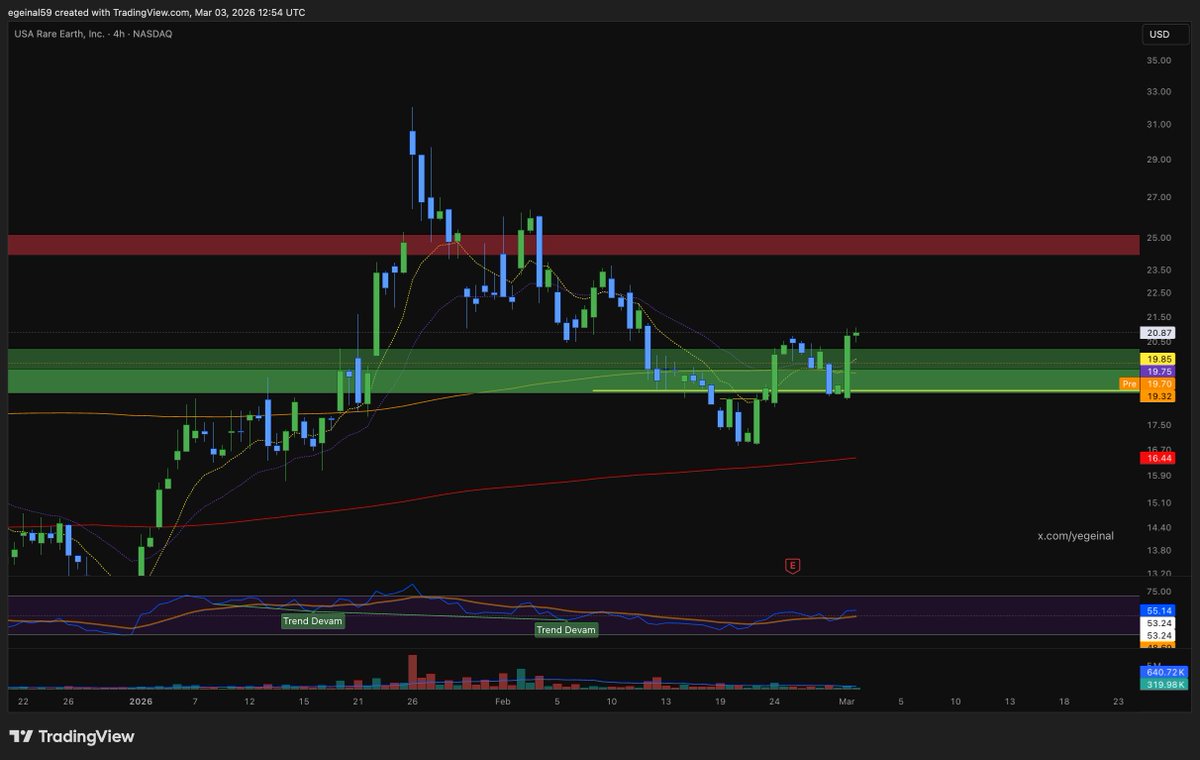Click the 29.00 price axis label
Viewport: 1200px width, 760px height.
pos(1160,160)
